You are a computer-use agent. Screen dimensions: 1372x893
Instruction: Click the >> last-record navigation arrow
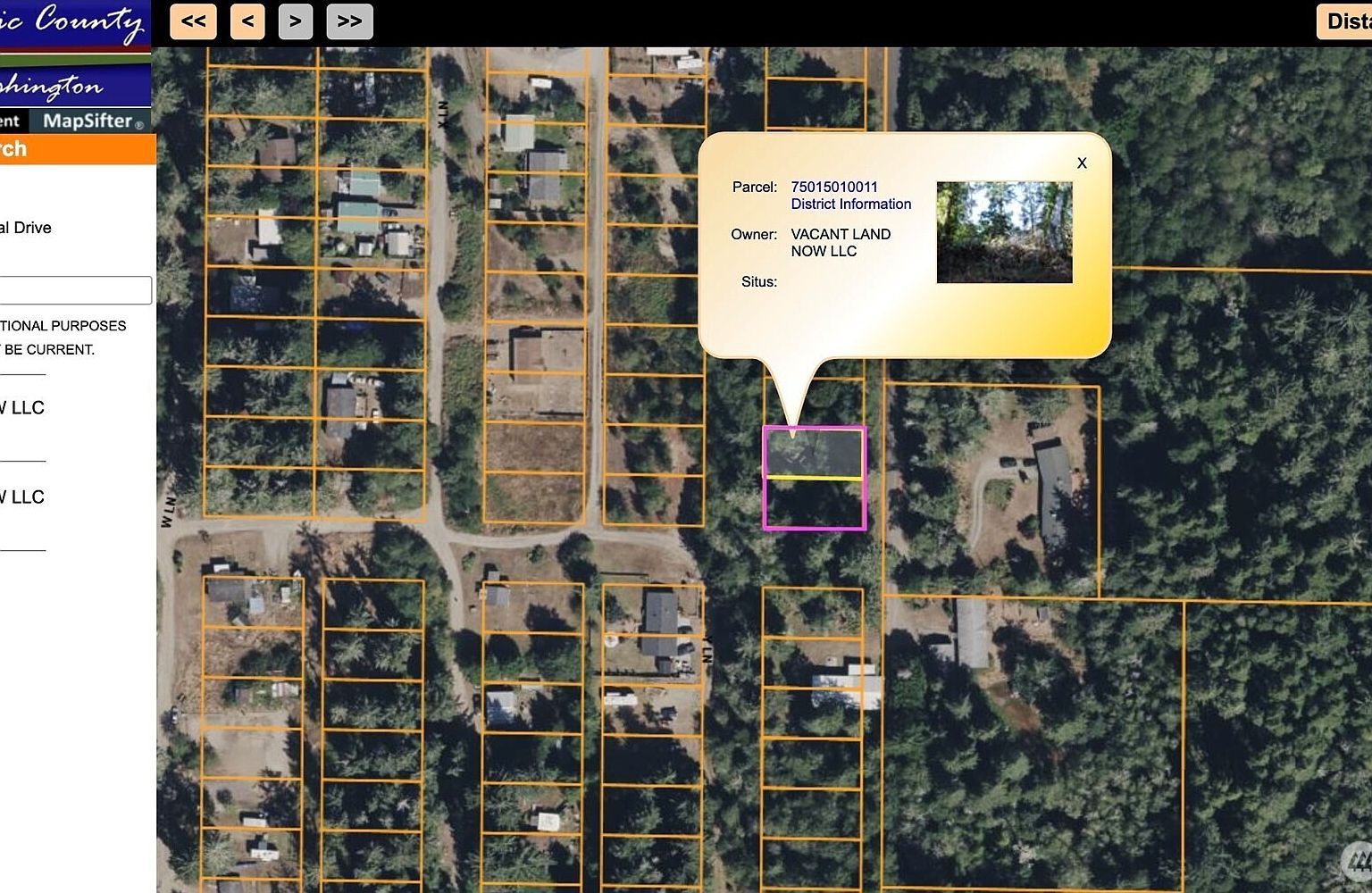(x=349, y=21)
